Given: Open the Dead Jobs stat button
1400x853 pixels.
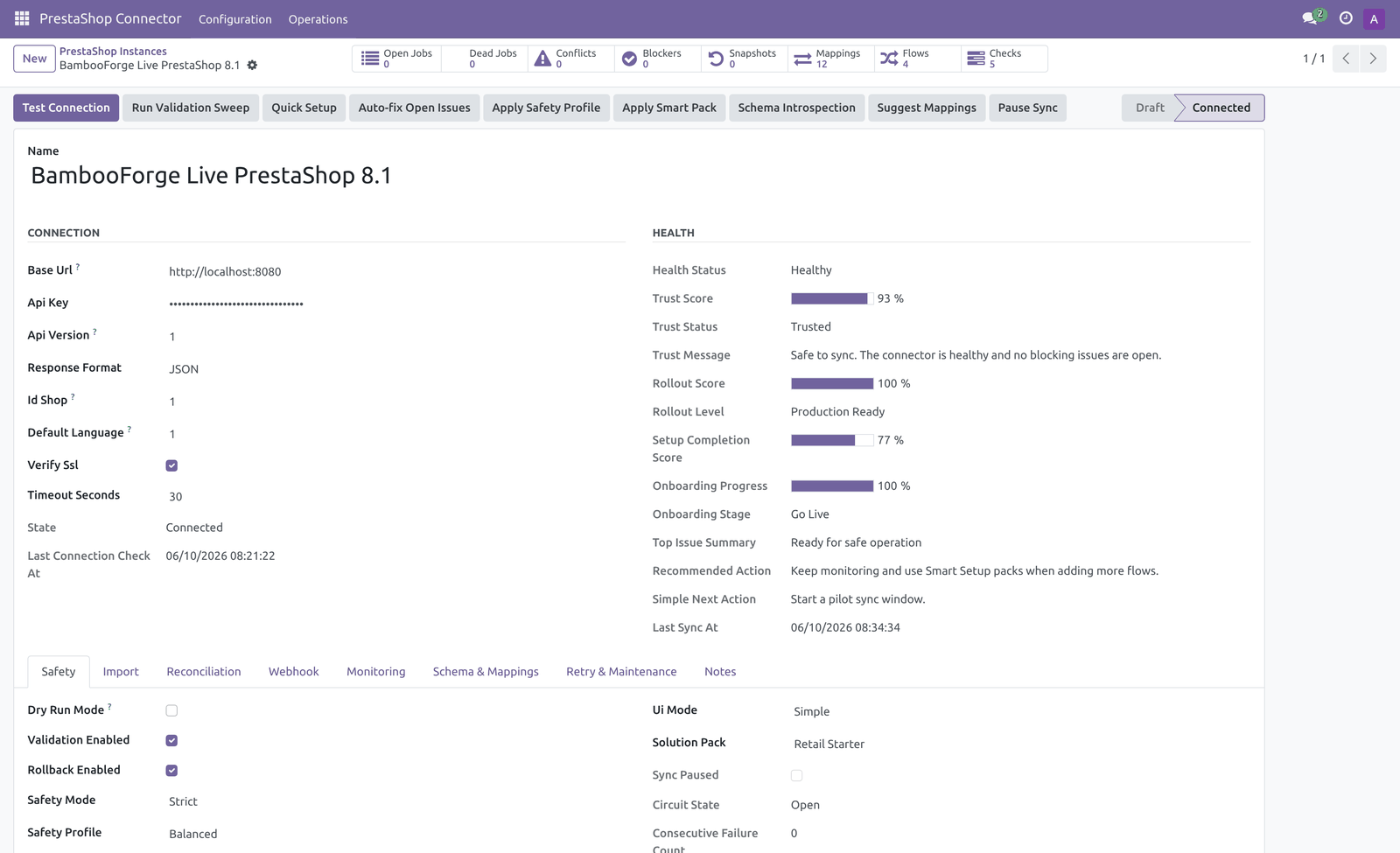Looking at the screenshot, I should coord(485,59).
